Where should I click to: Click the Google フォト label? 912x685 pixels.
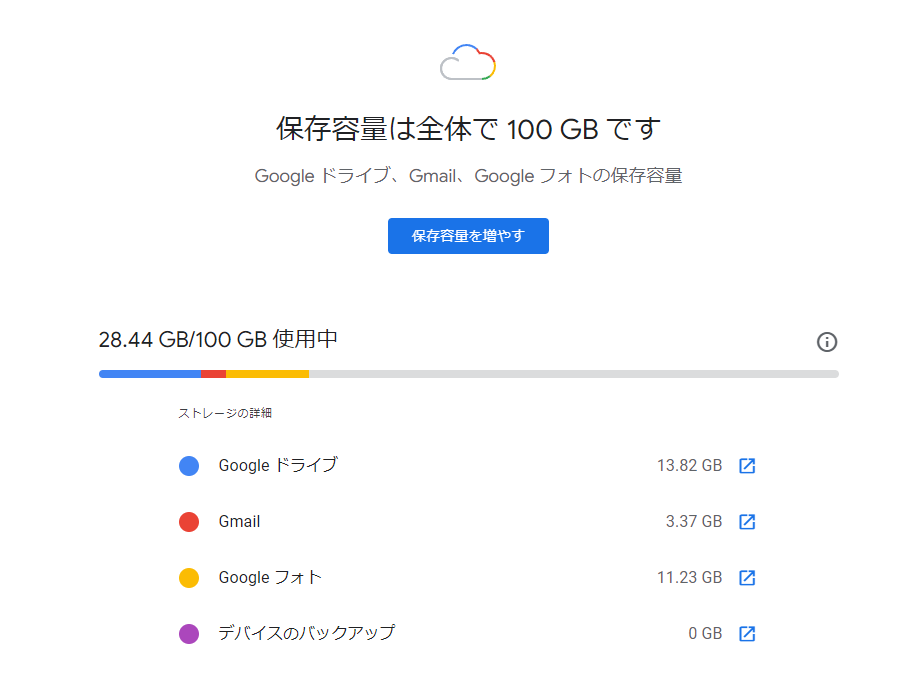click(270, 577)
